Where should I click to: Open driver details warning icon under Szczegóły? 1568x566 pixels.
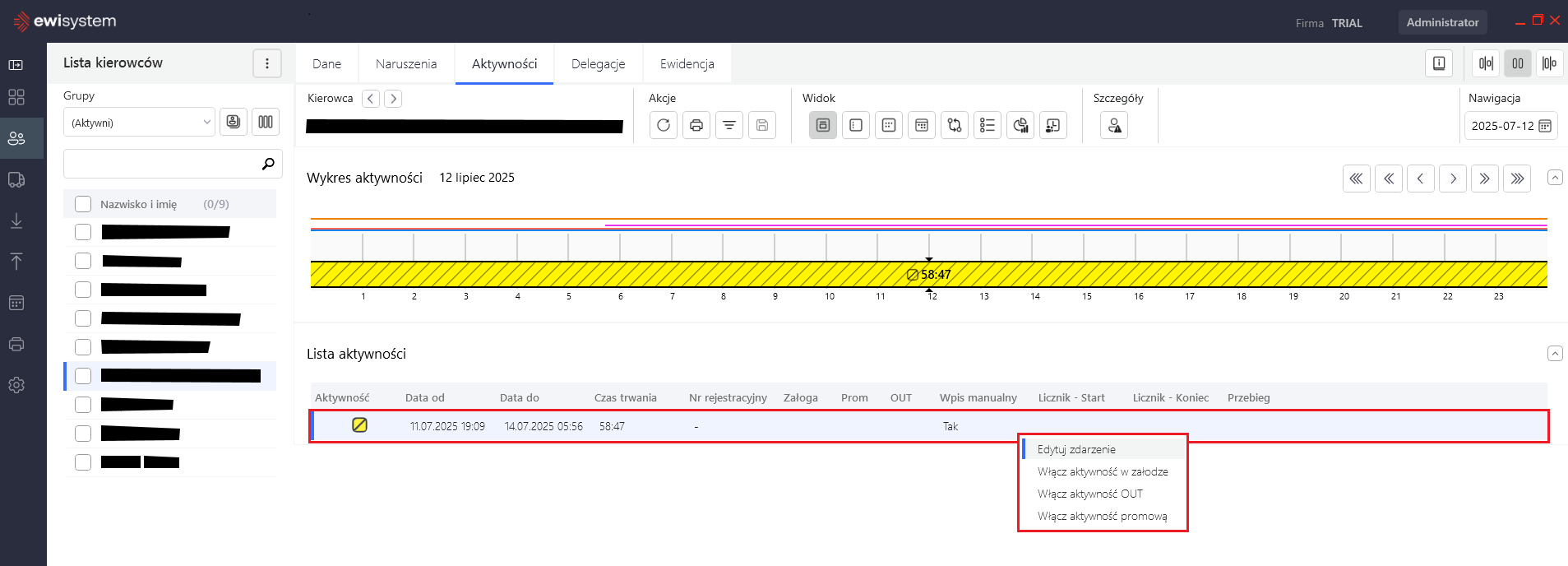[x=1114, y=125]
